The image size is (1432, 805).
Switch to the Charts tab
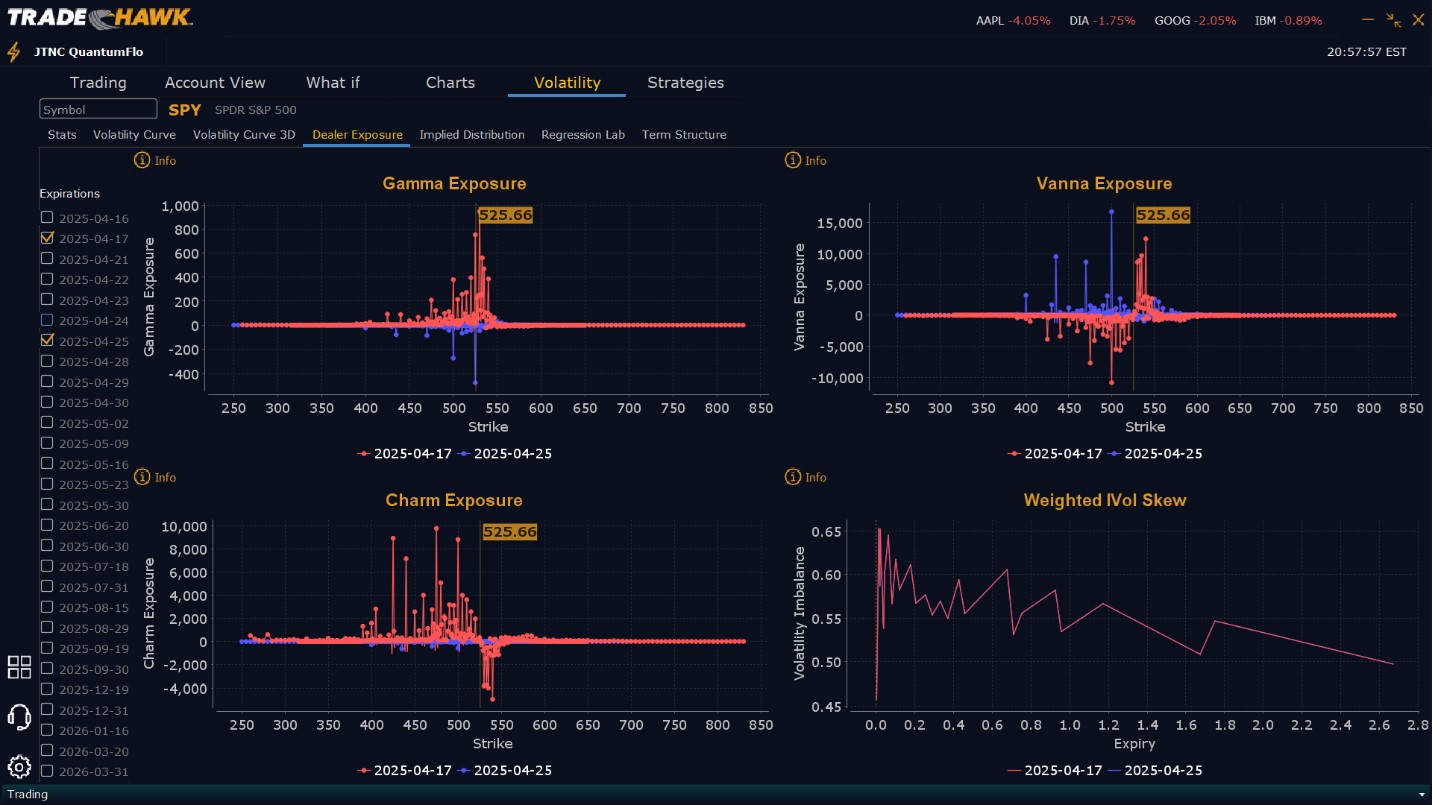coord(450,83)
